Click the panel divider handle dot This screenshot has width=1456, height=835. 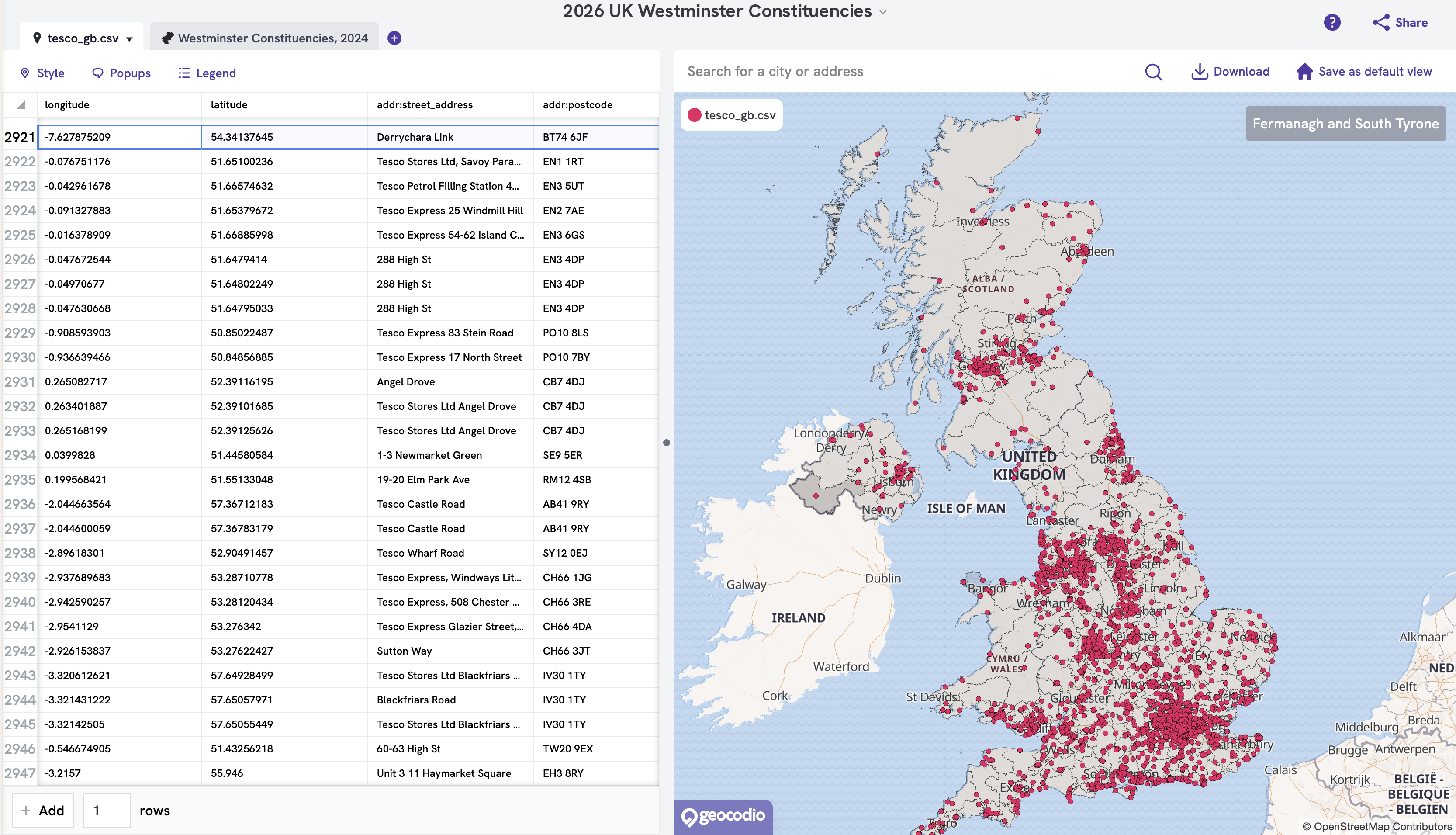point(666,442)
